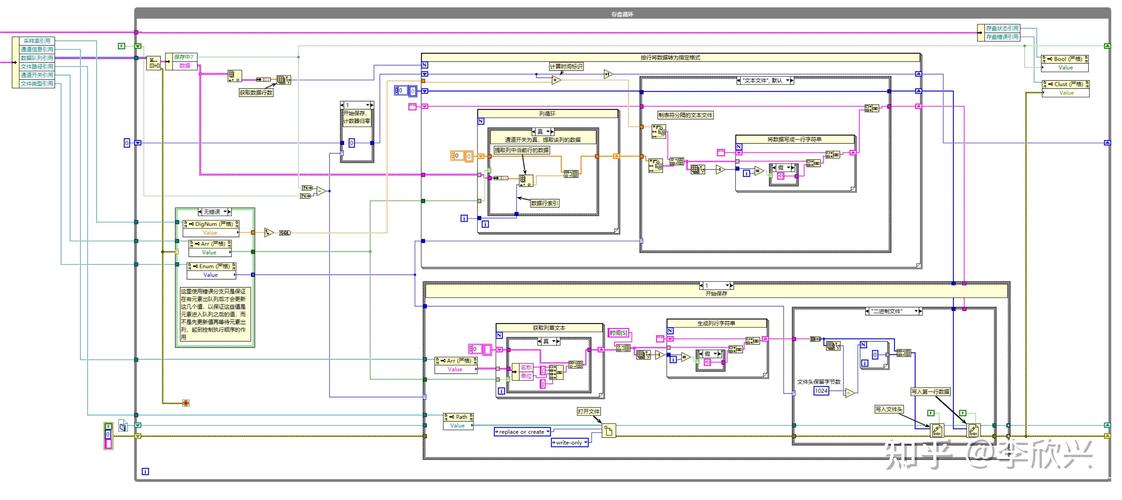Click the 时间(S) string constant
Image resolution: width=1122 pixels, height=500 pixels.
[x=618, y=333]
